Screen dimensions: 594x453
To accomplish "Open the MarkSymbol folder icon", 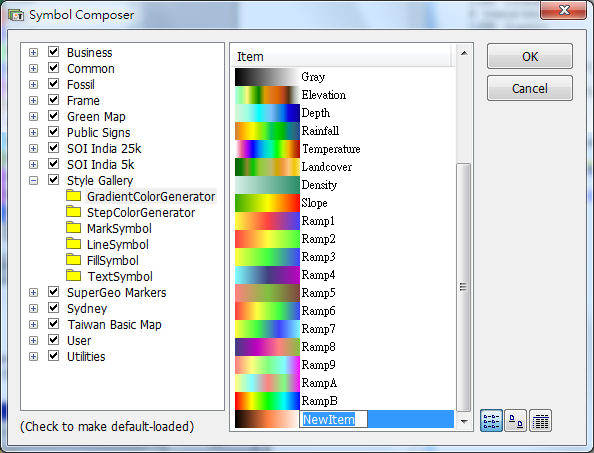I will point(73,228).
